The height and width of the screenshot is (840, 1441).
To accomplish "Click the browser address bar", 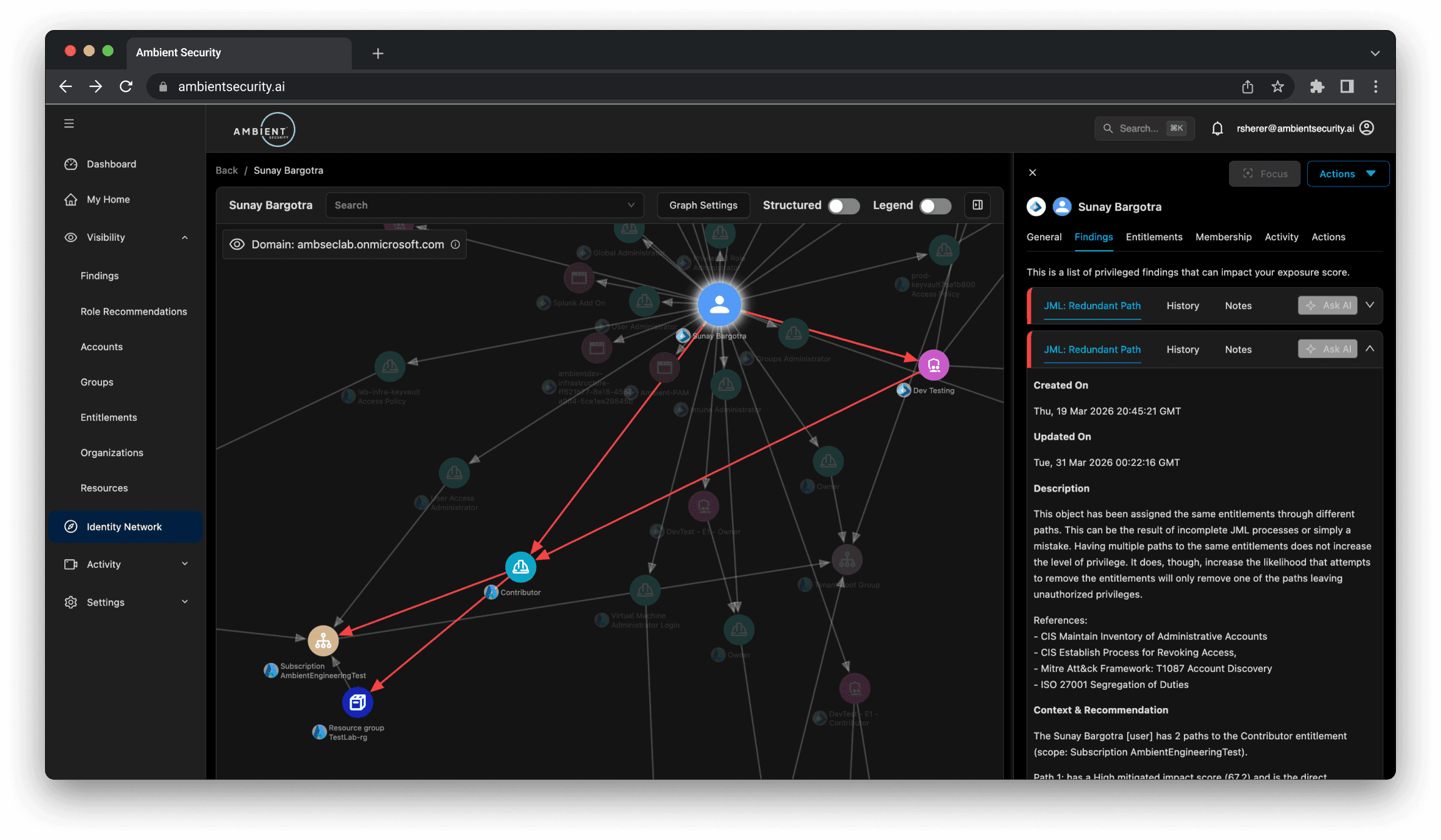I will pos(438,86).
